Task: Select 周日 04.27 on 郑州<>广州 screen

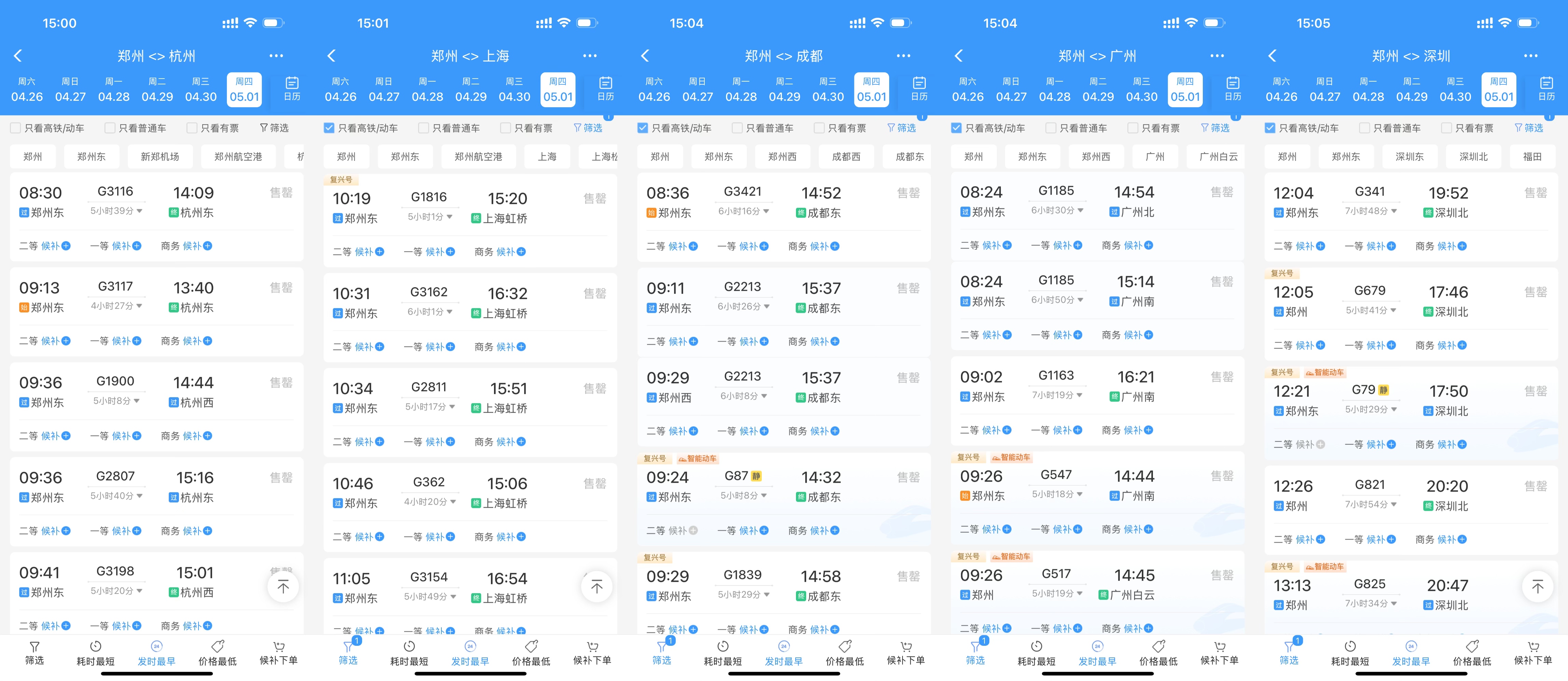Action: point(1011,89)
